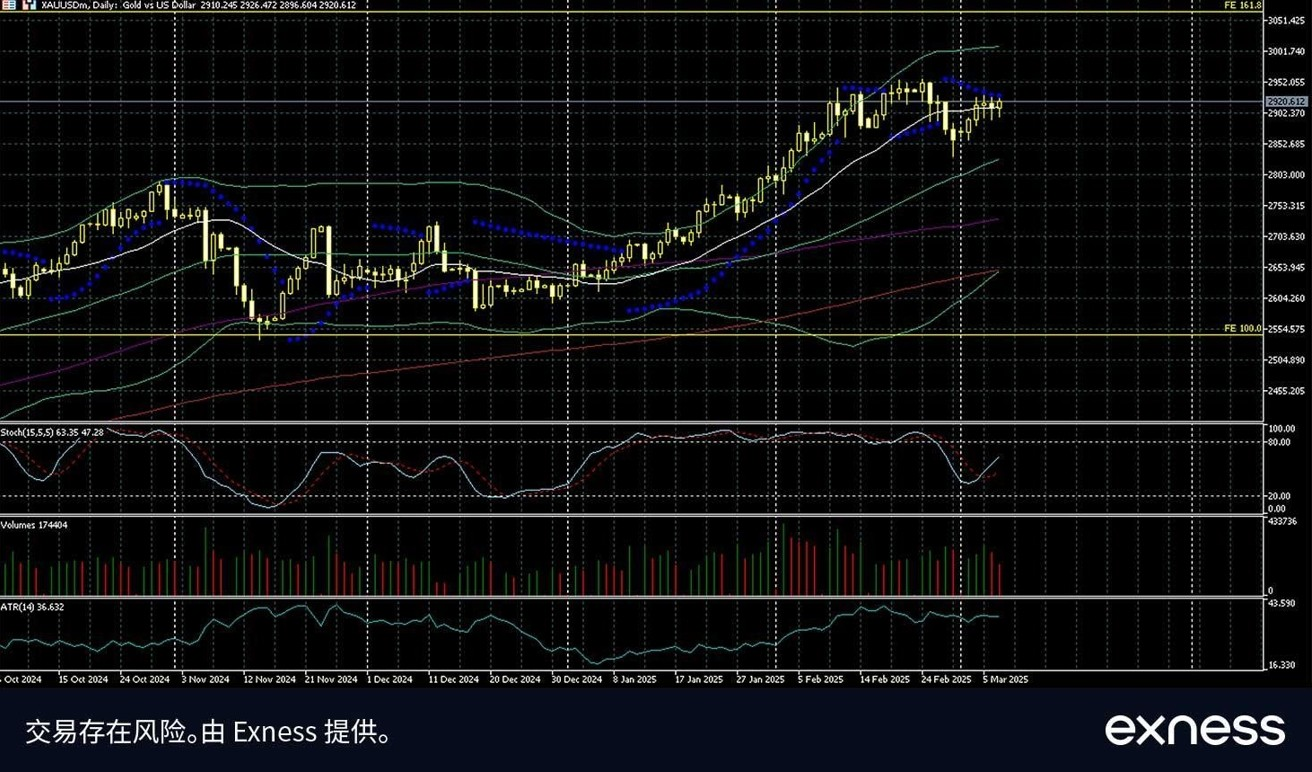Viewport: 1312px width, 772px height.
Task: Click the Exness logo
Action: point(1194,729)
